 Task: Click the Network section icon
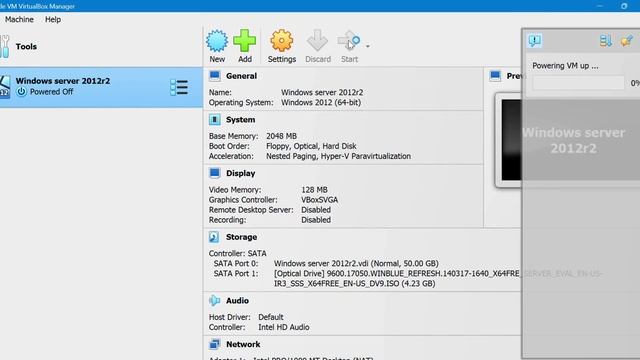pyautogui.click(x=215, y=344)
